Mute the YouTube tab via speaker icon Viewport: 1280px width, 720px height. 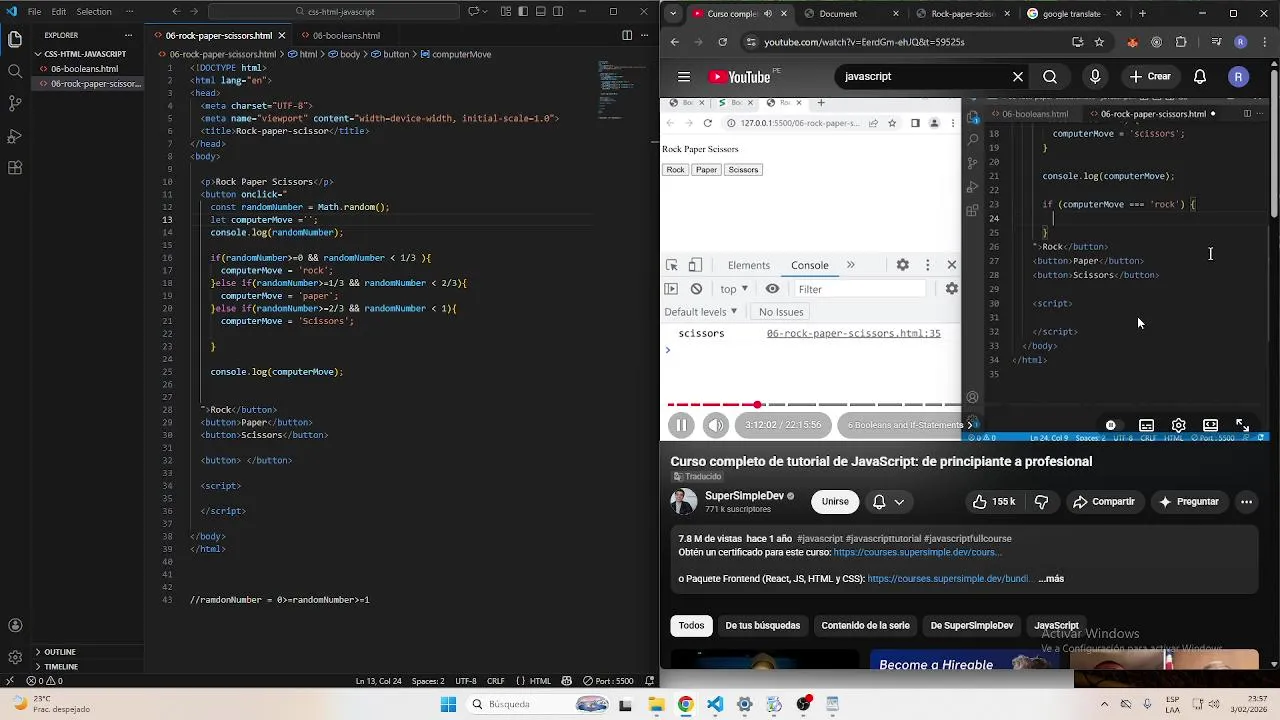(x=768, y=14)
